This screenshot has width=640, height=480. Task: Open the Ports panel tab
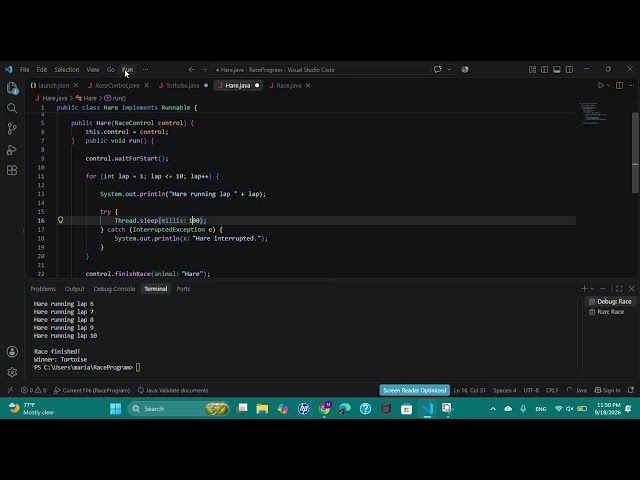183,289
